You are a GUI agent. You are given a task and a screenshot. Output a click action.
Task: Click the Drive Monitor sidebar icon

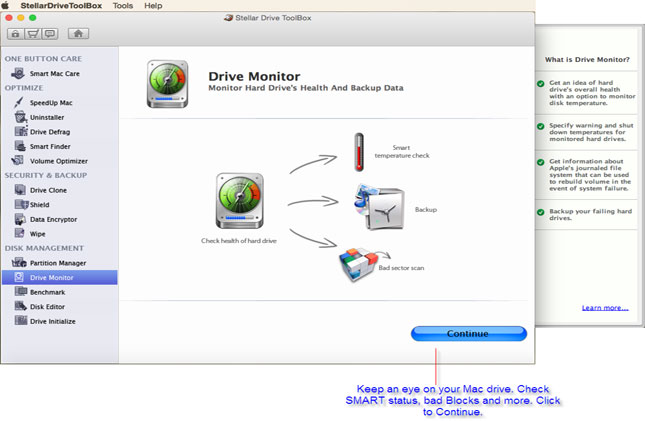tap(19, 277)
